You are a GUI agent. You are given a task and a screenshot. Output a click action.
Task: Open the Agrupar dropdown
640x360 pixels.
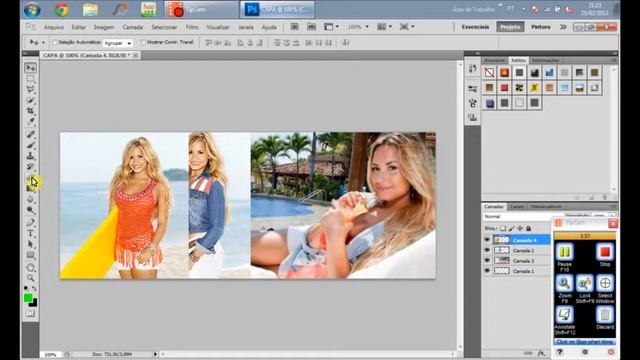coord(118,43)
